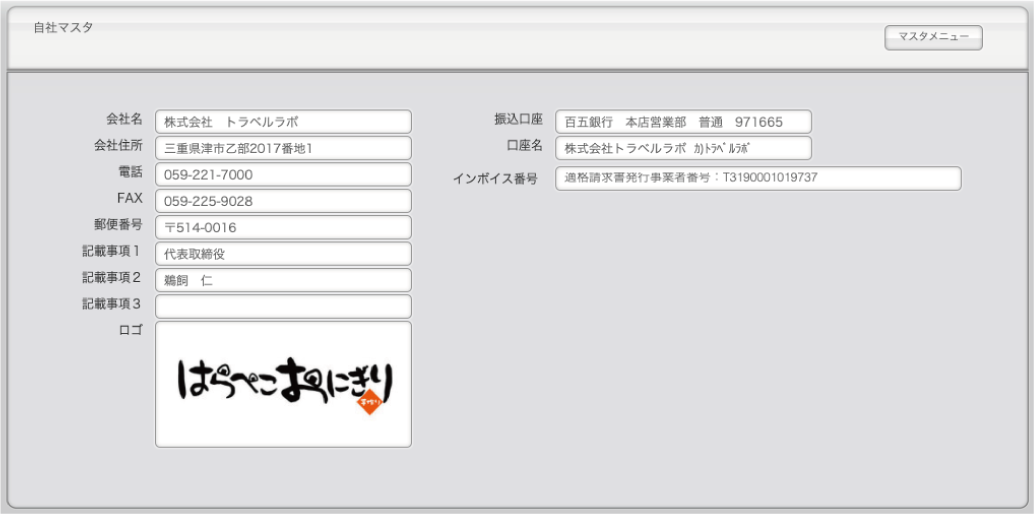Click the 会社名 label text
This screenshot has height=514, width=1034.
pyautogui.click(x=124, y=120)
